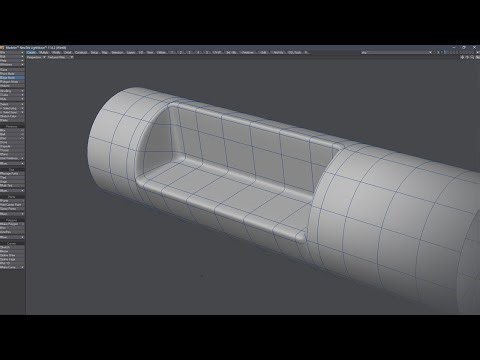The height and width of the screenshot is (360, 480).
Task: Select the Capsule primitive tool
Action: [12, 146]
